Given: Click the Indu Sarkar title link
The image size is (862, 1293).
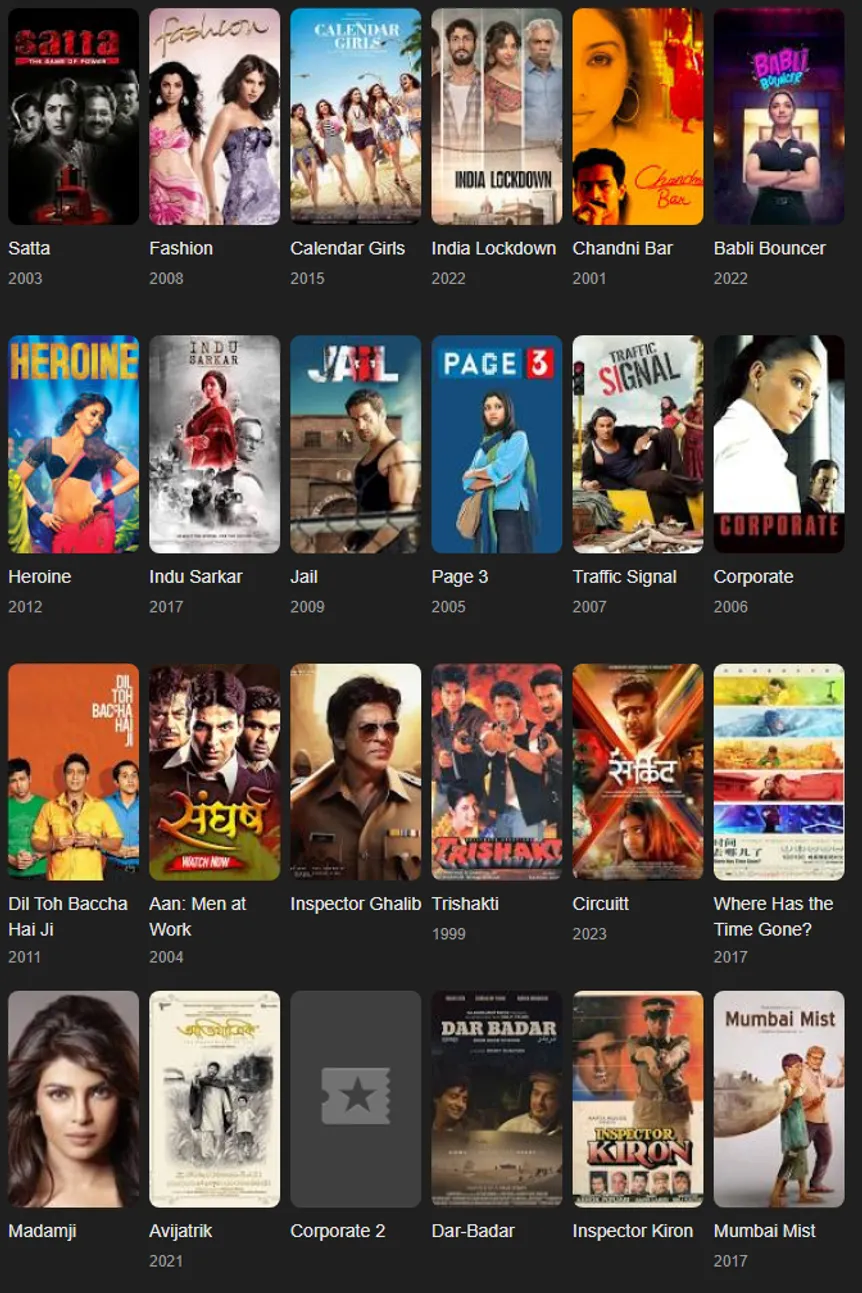Looking at the screenshot, I should pyautogui.click(x=196, y=576).
